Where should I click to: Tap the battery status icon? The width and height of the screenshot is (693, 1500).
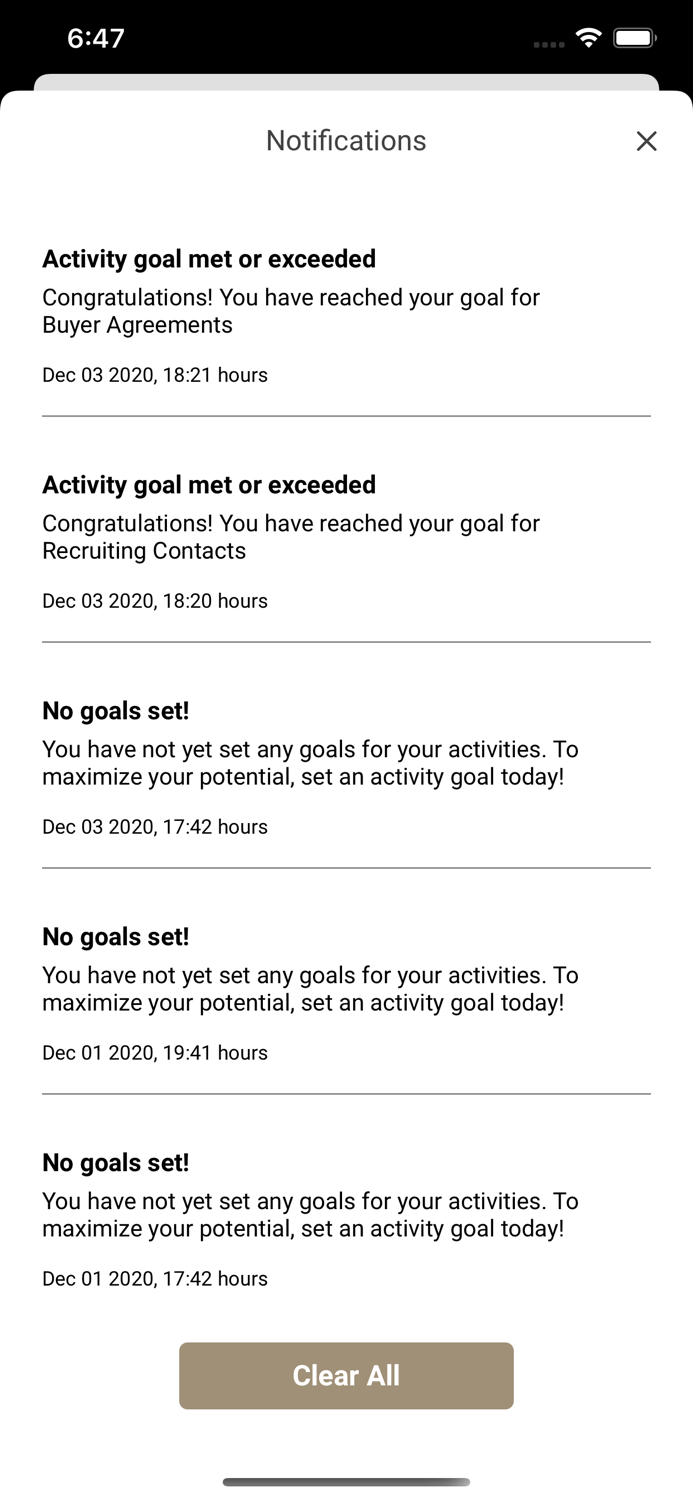[x=634, y=39]
